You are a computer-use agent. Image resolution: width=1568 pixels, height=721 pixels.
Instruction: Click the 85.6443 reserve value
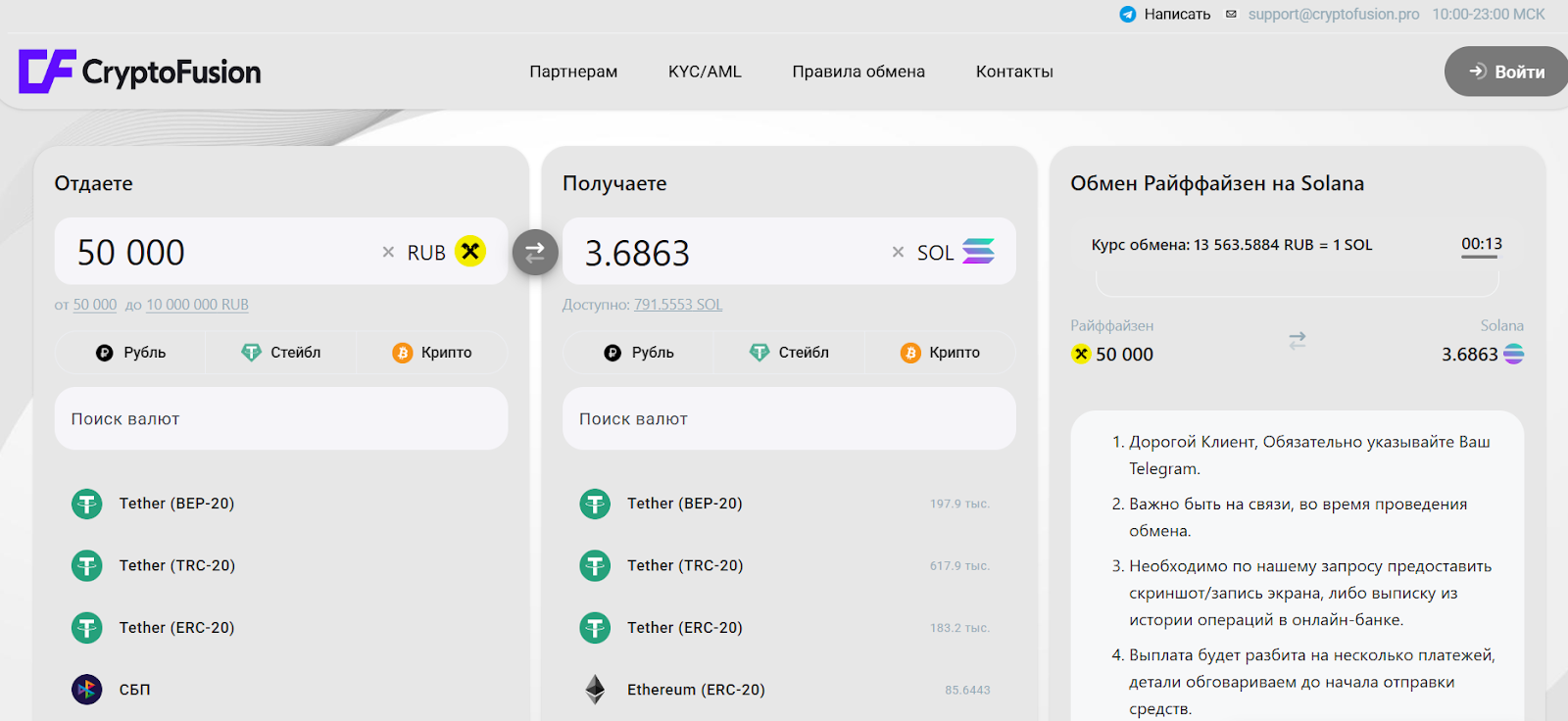point(967,690)
